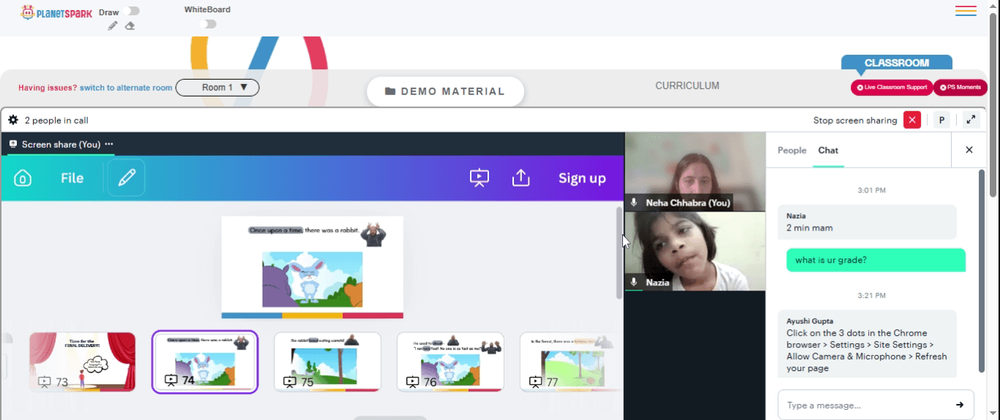Toggle the Draw switch

[x=133, y=11]
